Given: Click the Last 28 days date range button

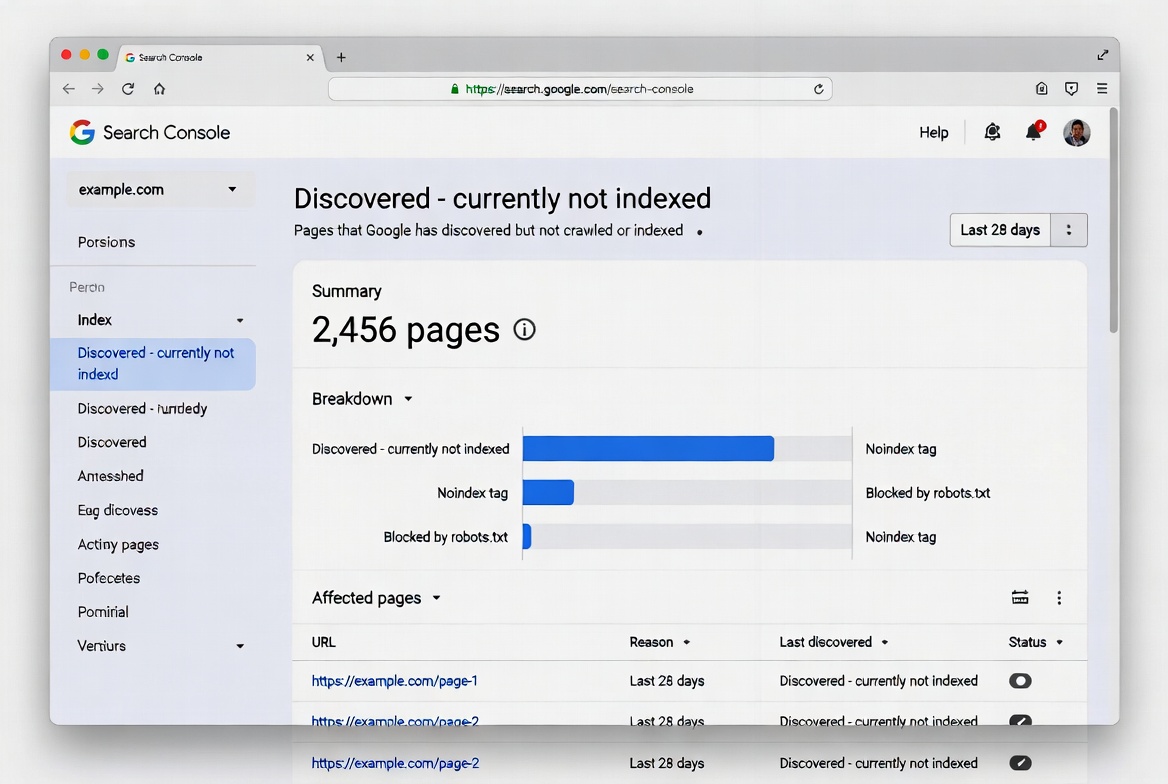Looking at the screenshot, I should [x=998, y=229].
